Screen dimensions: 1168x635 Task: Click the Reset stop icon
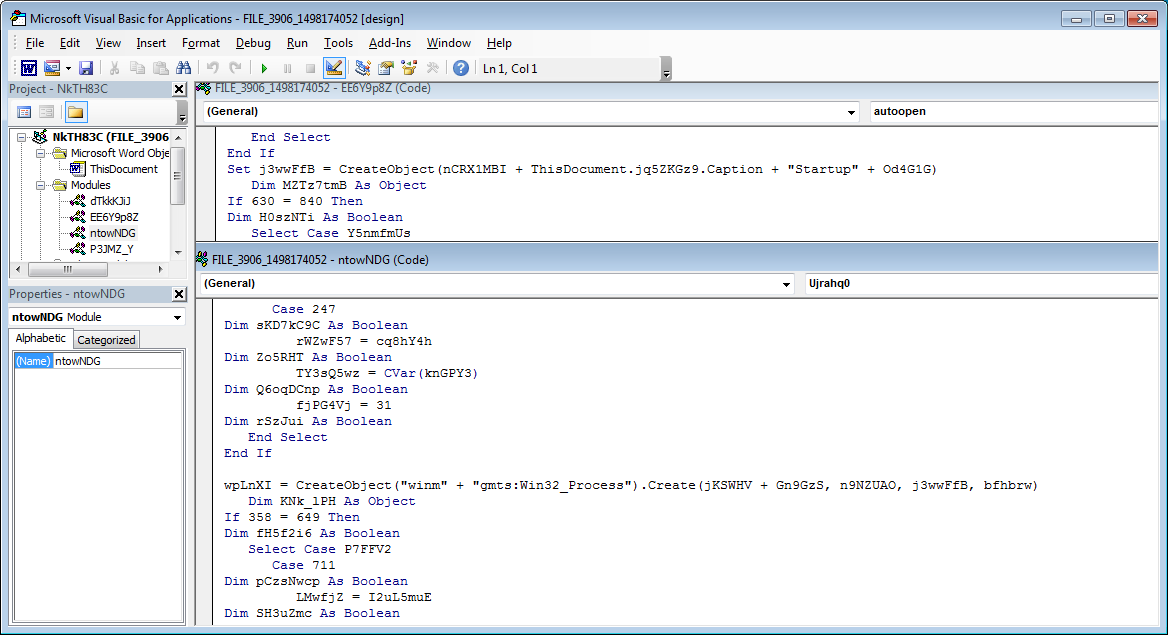[311, 69]
